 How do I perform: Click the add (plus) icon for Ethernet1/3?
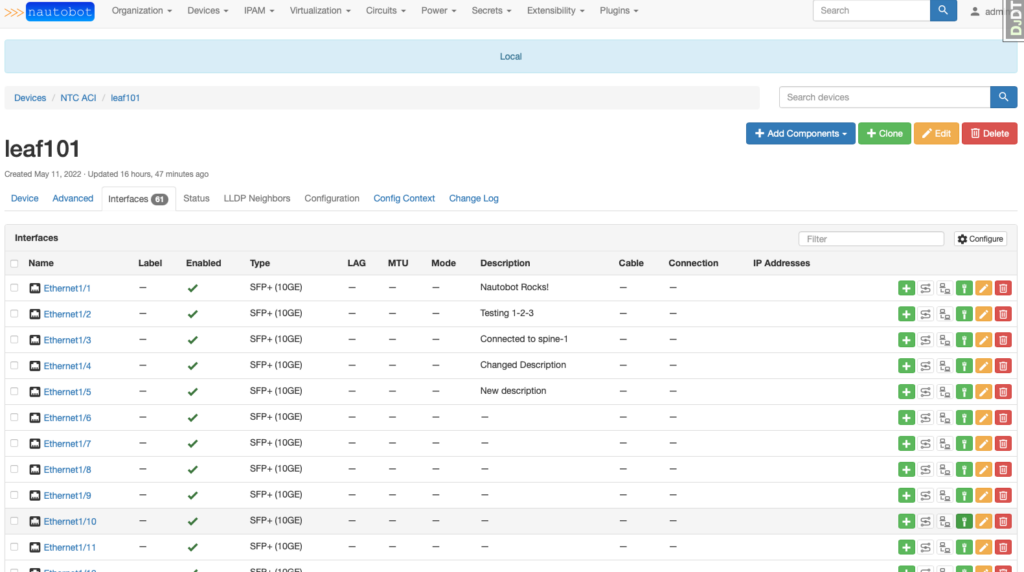tap(906, 340)
